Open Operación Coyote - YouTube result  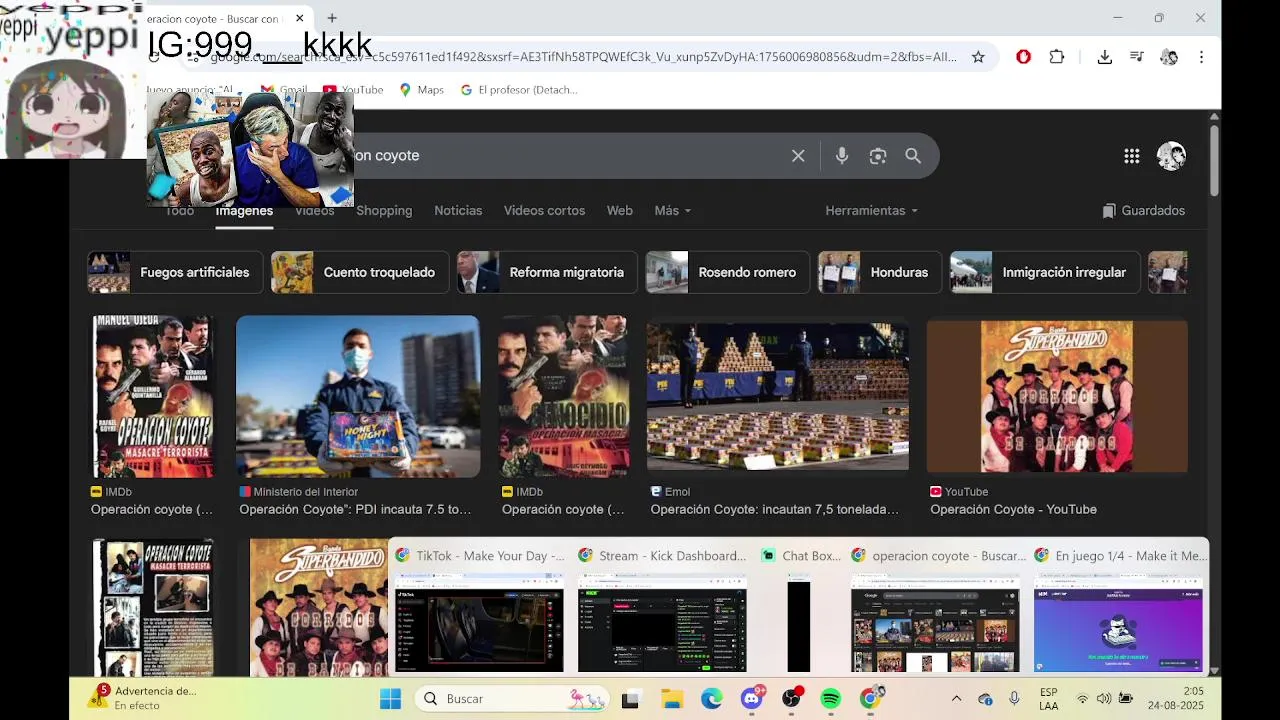1013,509
